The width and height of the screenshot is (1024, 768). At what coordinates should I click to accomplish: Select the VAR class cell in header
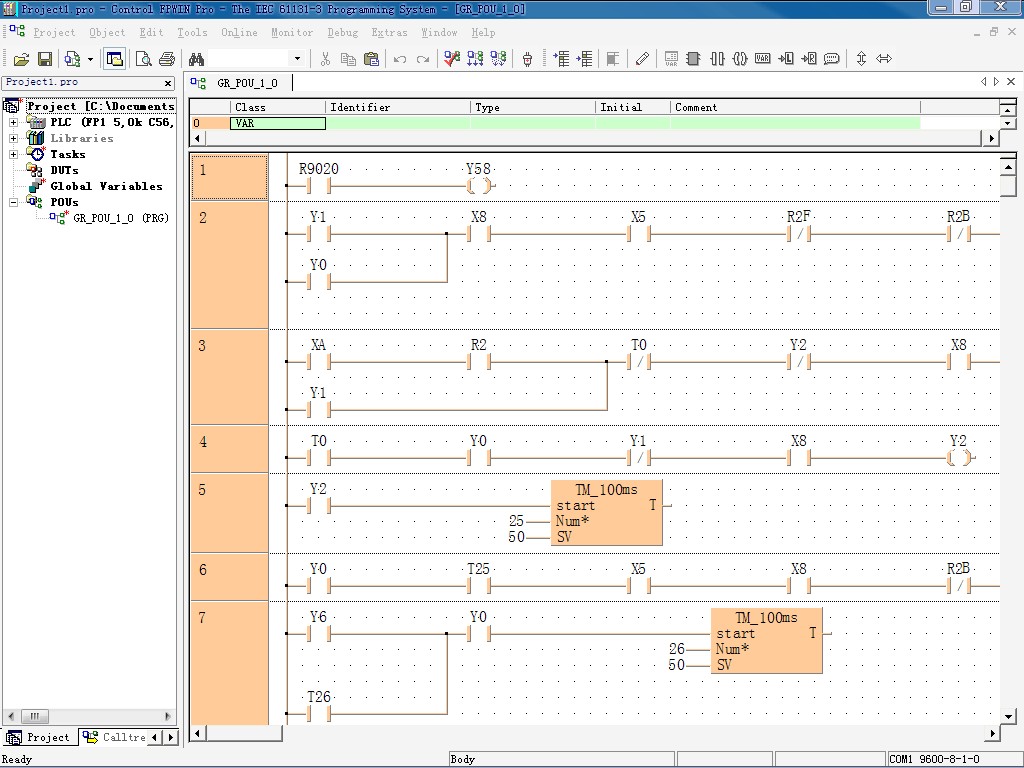[x=277, y=124]
